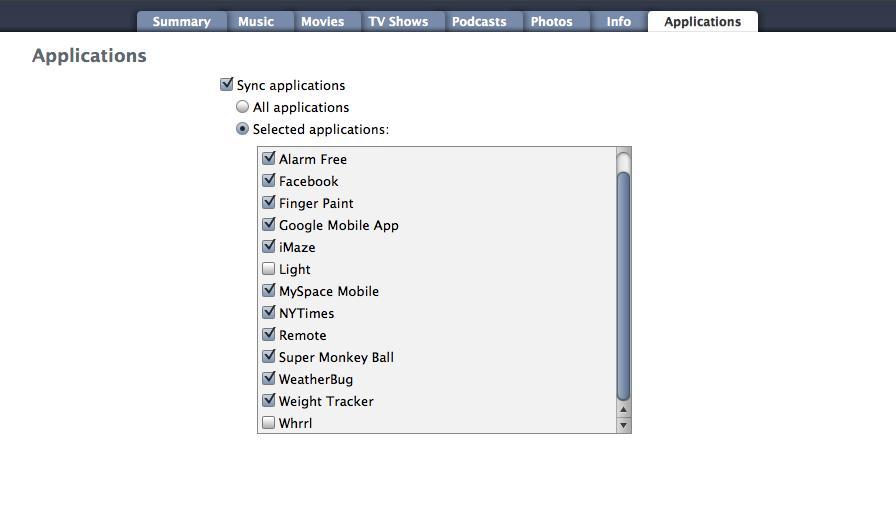Click the application list scrollbar thumb

[623, 286]
